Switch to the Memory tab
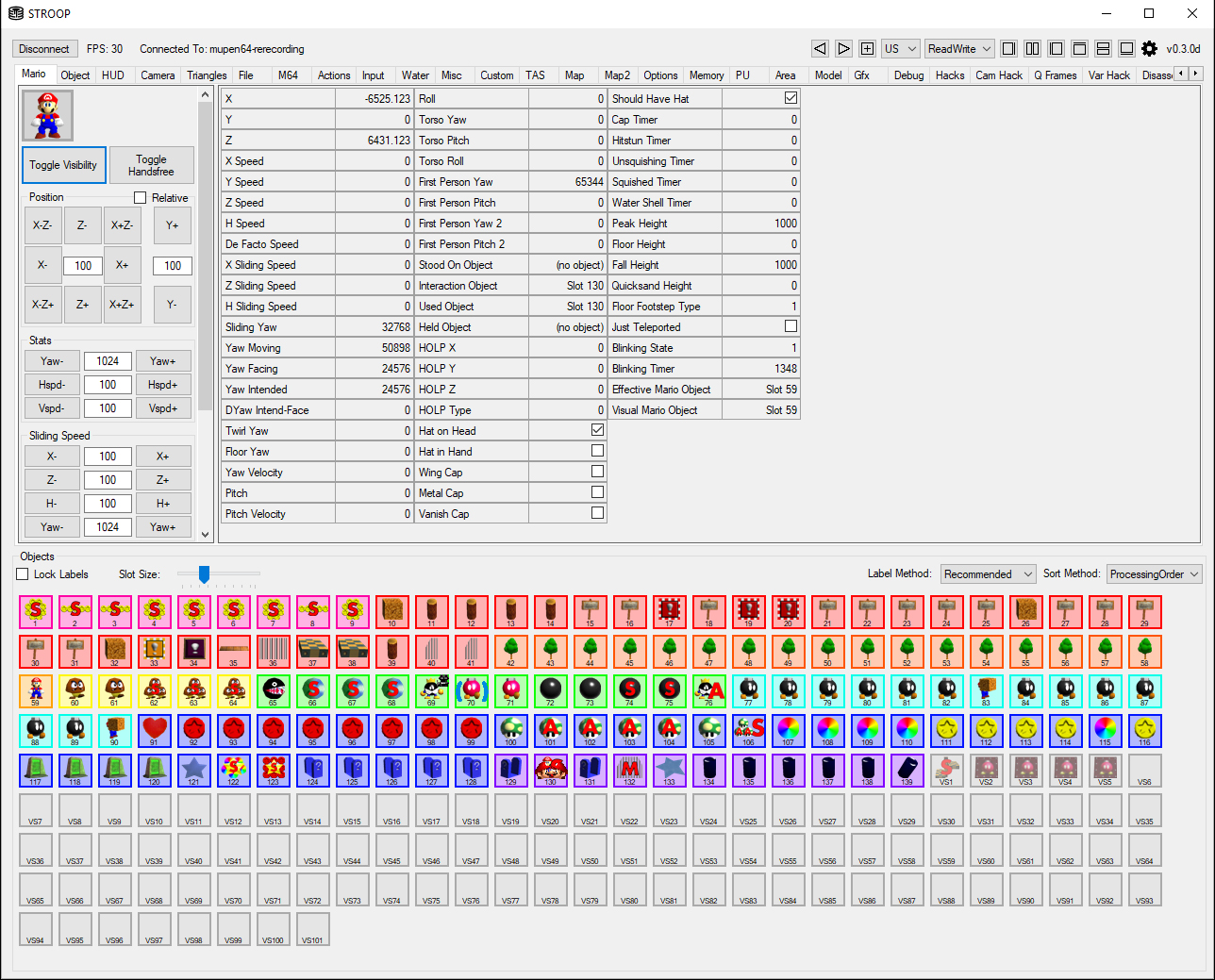This screenshot has width=1215, height=980. click(x=707, y=75)
